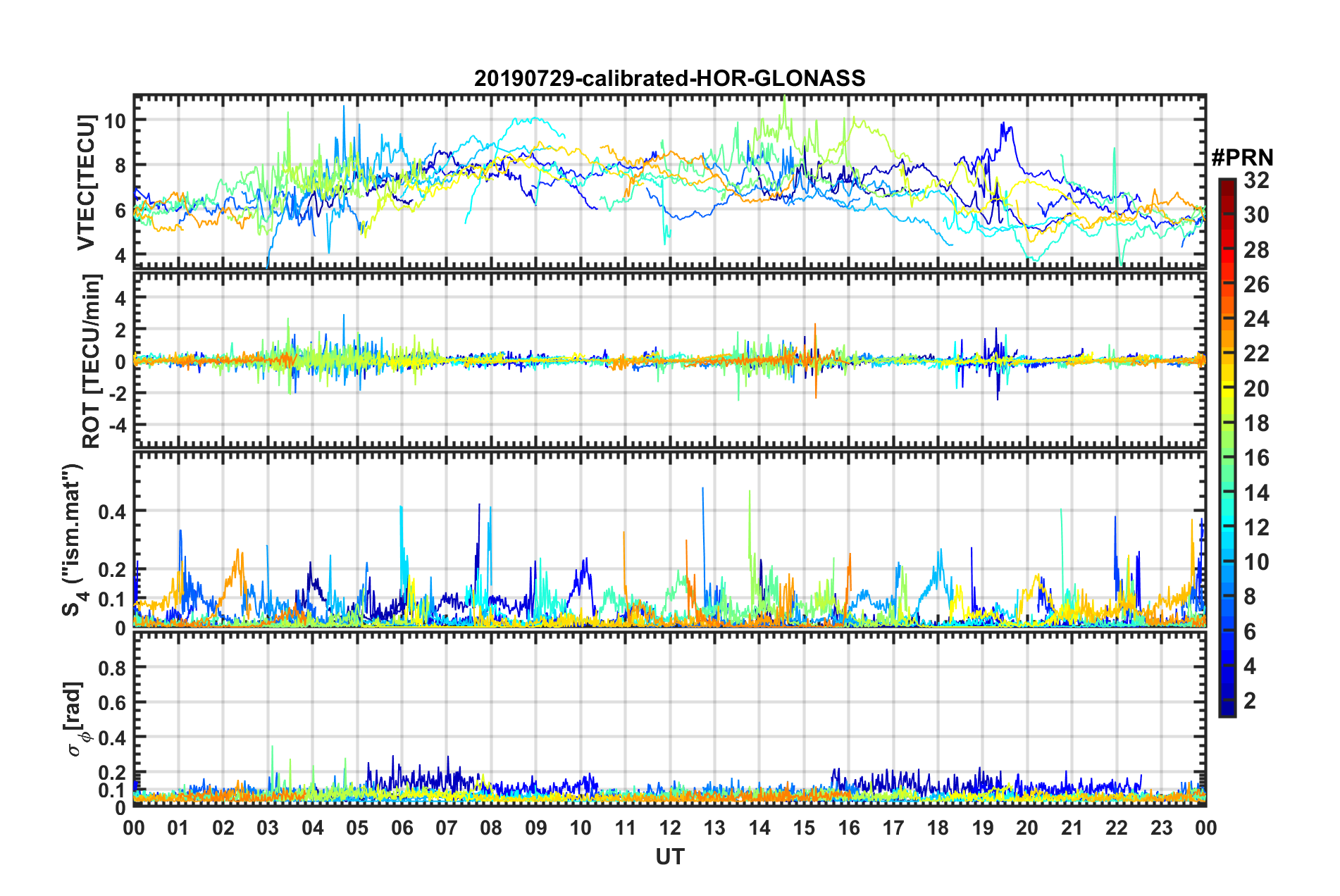Select the "ROT [TECU/min]" y-axis label
1340x896 pixels.
pyautogui.click(x=92, y=361)
